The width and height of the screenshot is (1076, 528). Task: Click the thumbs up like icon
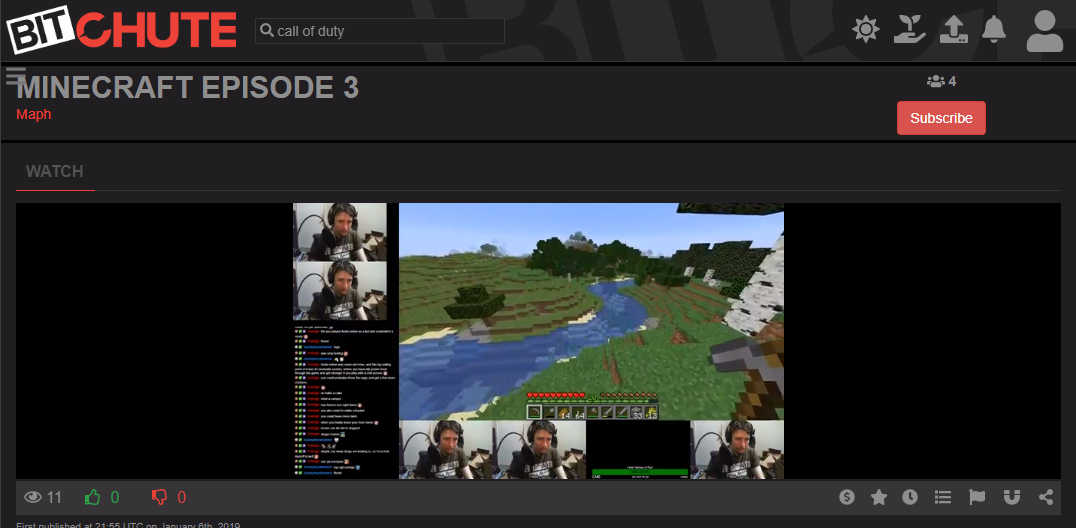click(93, 497)
